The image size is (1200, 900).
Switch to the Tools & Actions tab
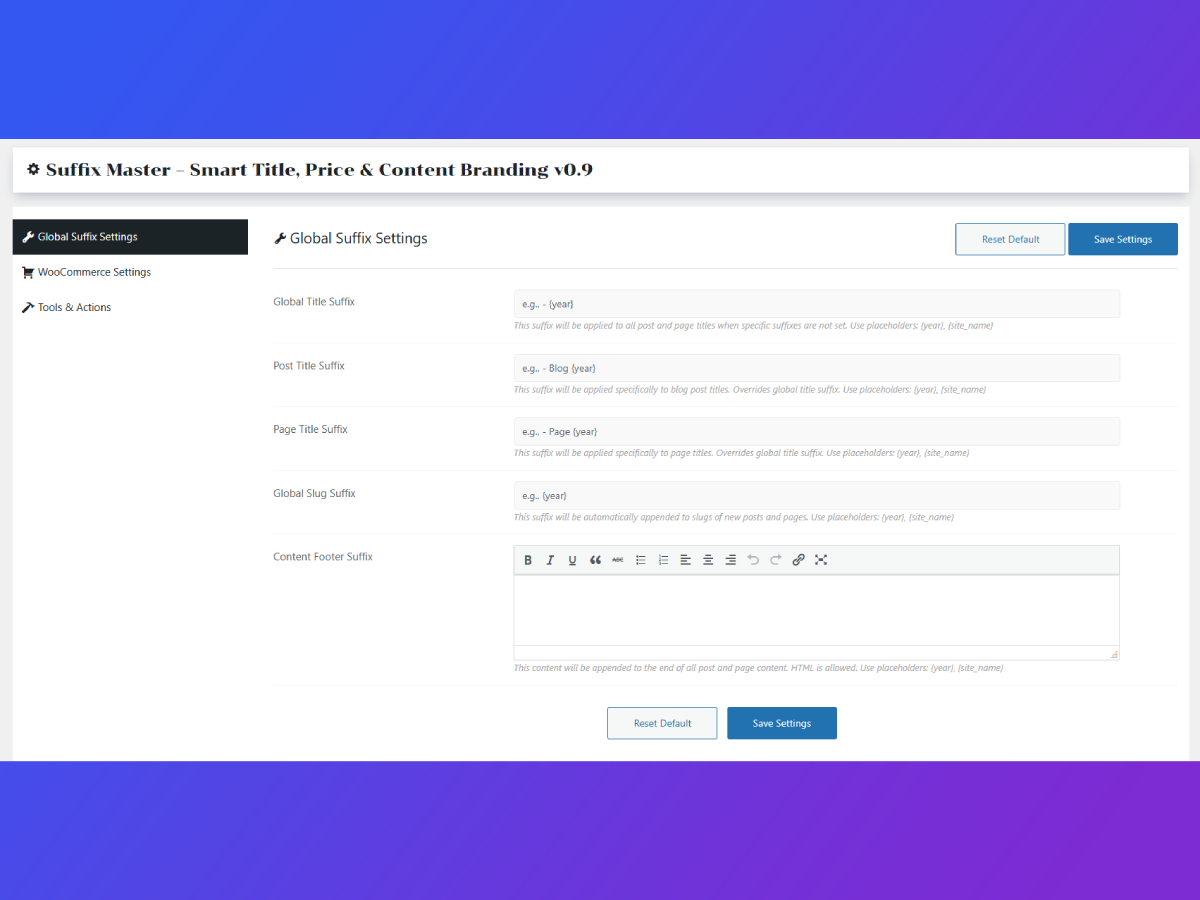pyautogui.click(x=74, y=307)
